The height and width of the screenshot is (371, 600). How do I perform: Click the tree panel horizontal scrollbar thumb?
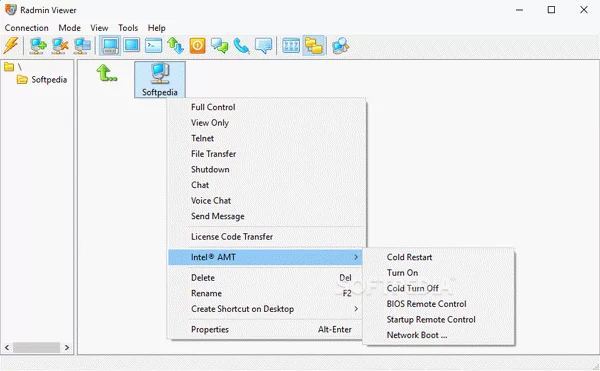click(x=37, y=347)
